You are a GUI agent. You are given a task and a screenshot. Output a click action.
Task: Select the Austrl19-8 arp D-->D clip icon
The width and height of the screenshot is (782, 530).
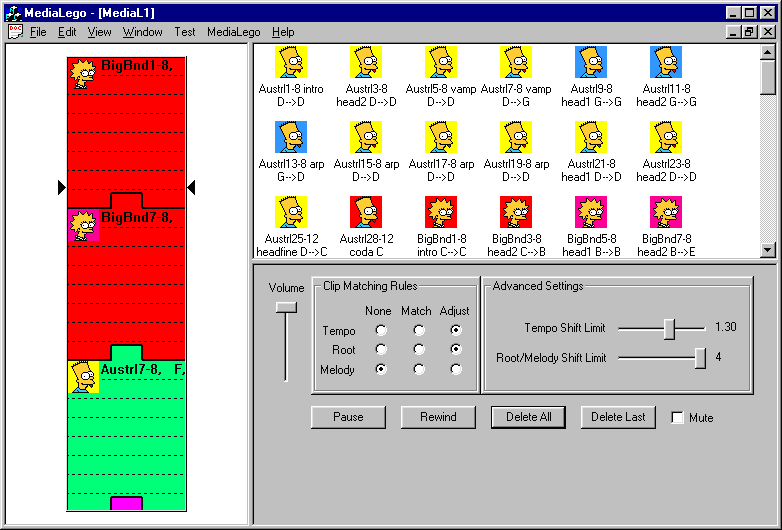point(516,137)
